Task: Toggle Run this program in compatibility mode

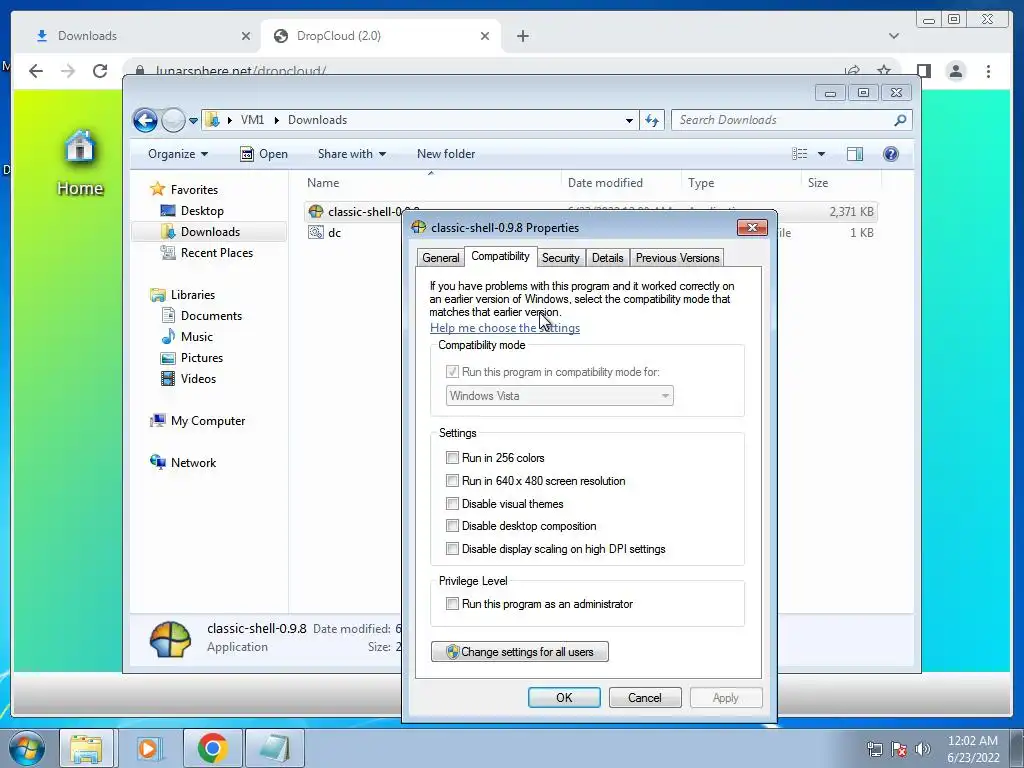Action: point(452,372)
